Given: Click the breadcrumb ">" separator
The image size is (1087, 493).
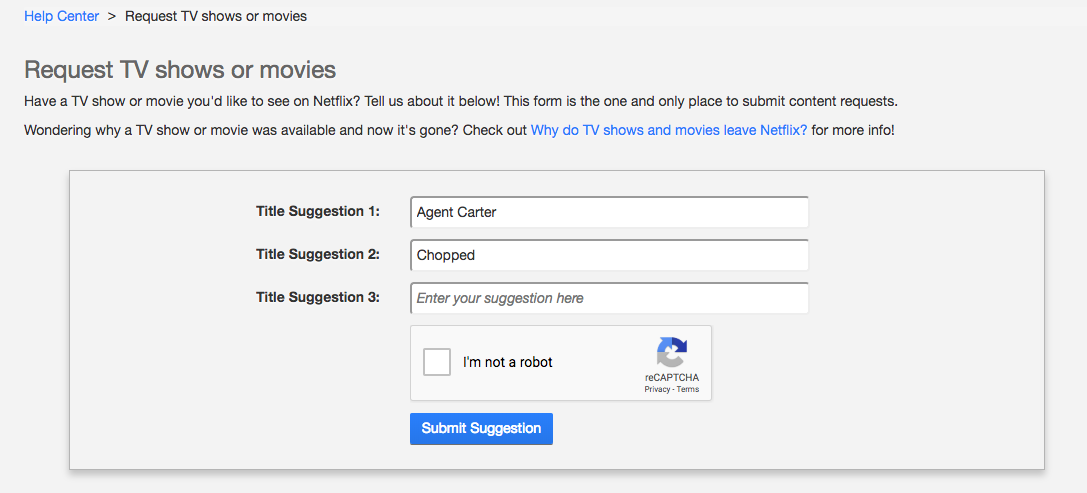Looking at the screenshot, I should (112, 16).
